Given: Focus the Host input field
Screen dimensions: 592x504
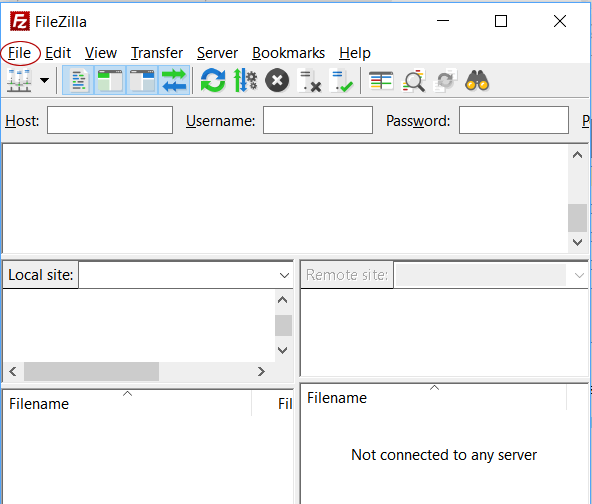Looking at the screenshot, I should [110, 120].
